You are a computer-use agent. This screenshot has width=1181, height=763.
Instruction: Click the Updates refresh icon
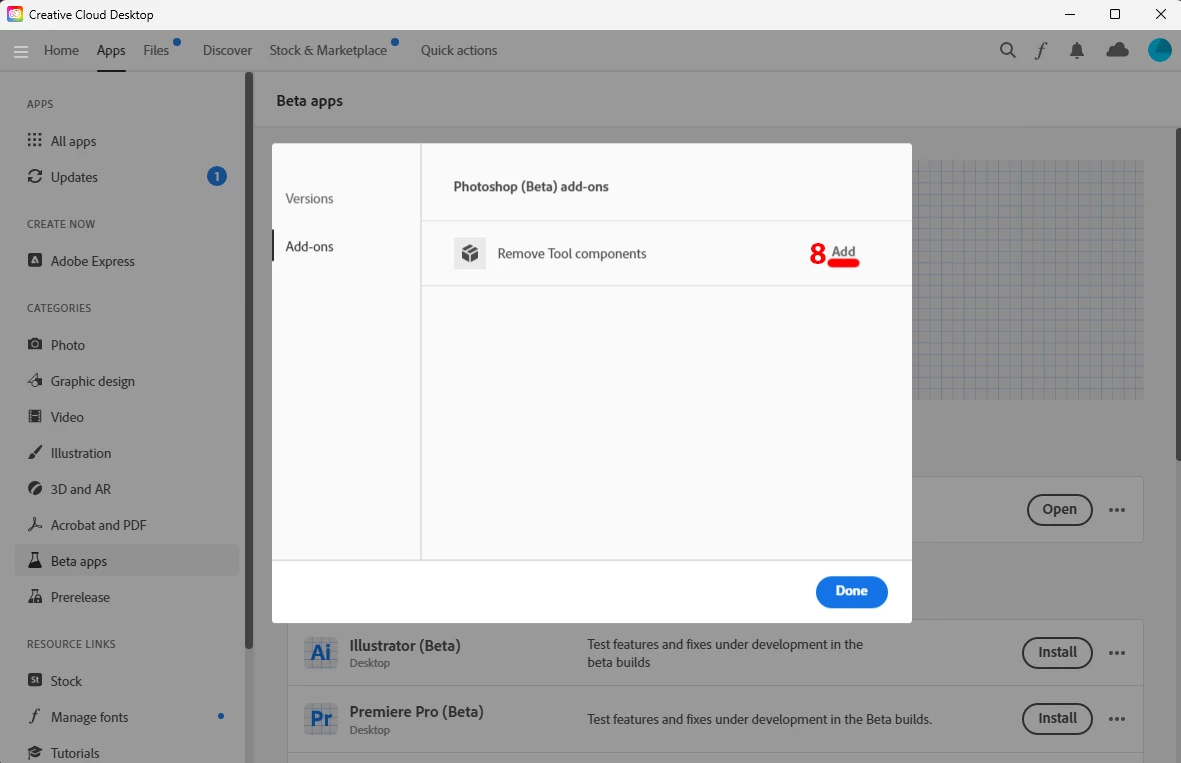coord(35,176)
